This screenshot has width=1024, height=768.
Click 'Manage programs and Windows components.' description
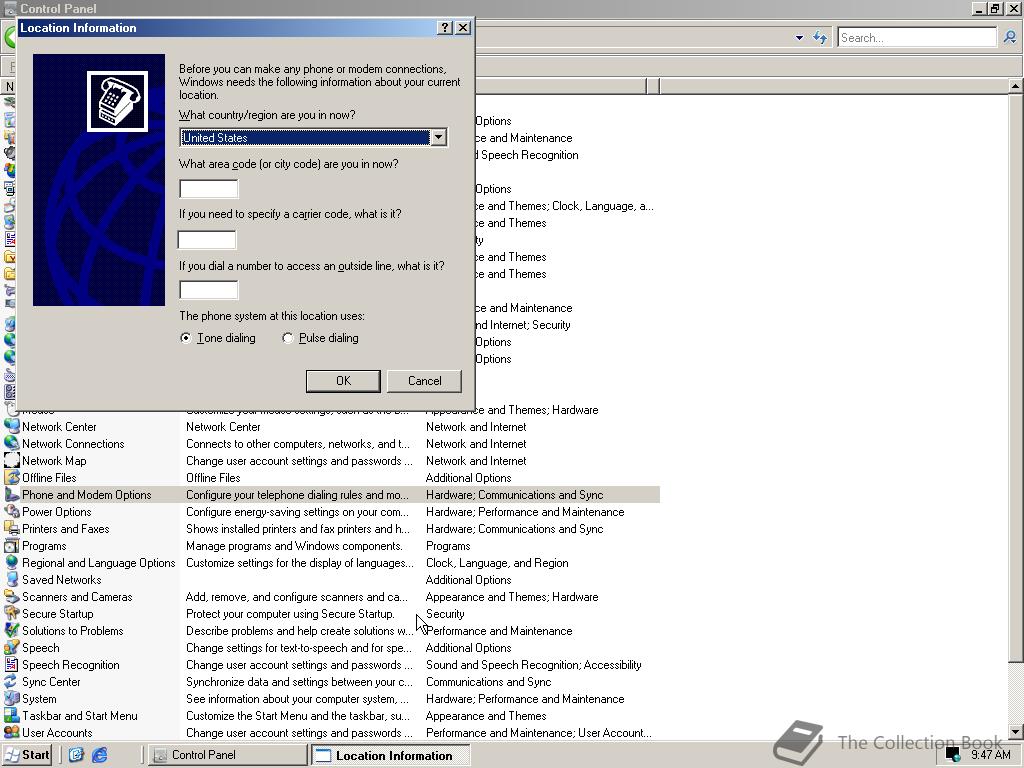click(x=295, y=545)
